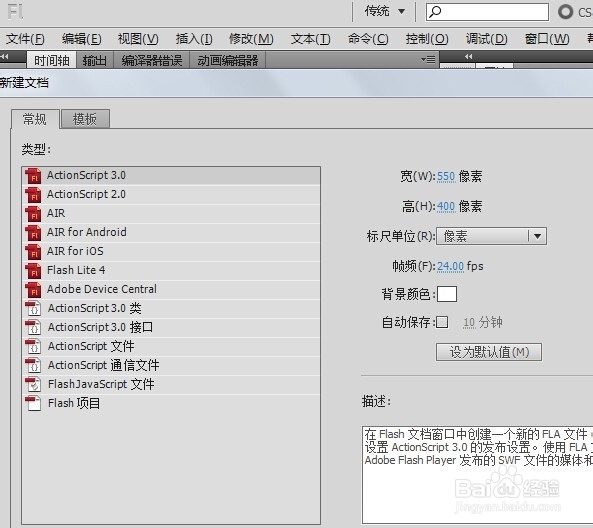Viewport: 593px width, 528px height.
Task: Select ActionScript 2.0 type text
Action: tap(86, 194)
